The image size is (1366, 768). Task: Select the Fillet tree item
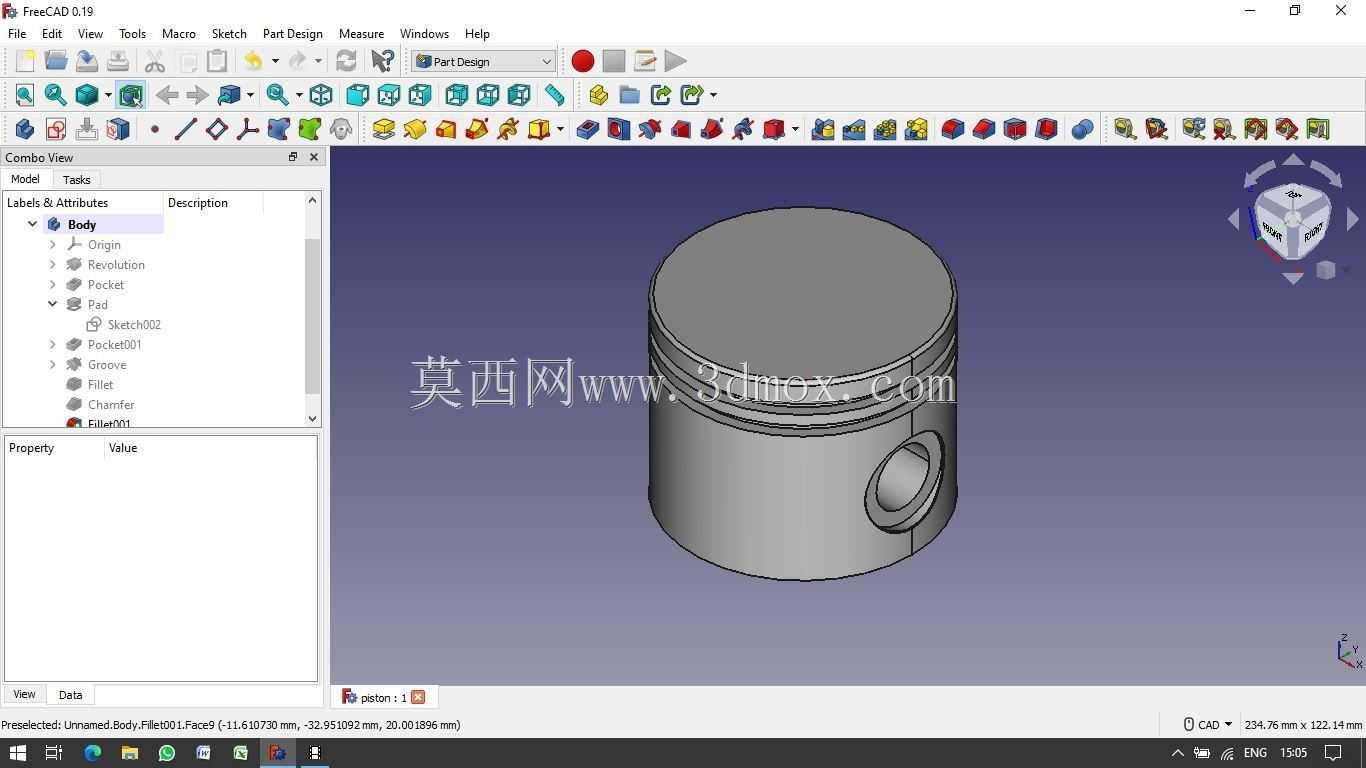point(100,384)
